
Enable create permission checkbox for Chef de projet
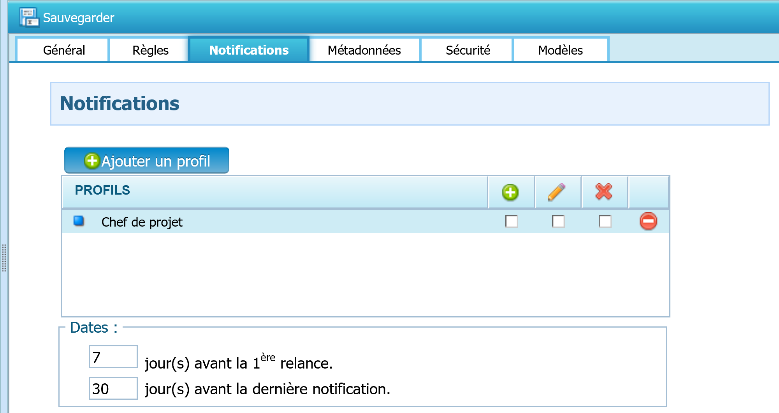511,222
